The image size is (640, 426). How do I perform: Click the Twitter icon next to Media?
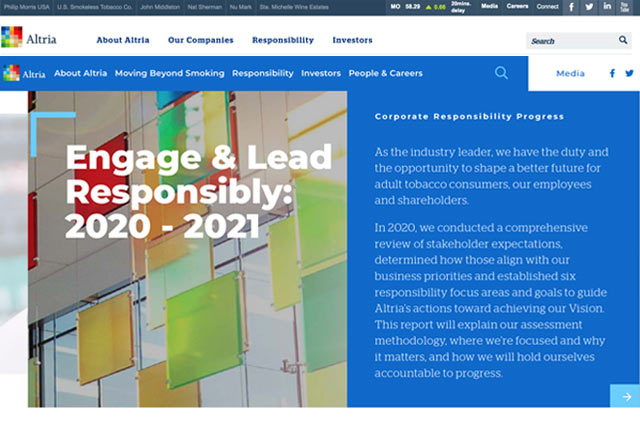(x=629, y=73)
